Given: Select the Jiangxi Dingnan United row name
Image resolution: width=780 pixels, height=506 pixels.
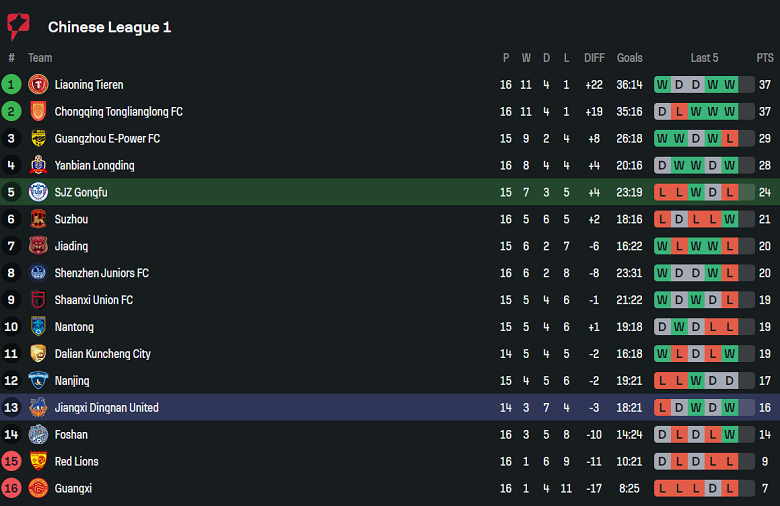Looking at the screenshot, I should [106, 408].
